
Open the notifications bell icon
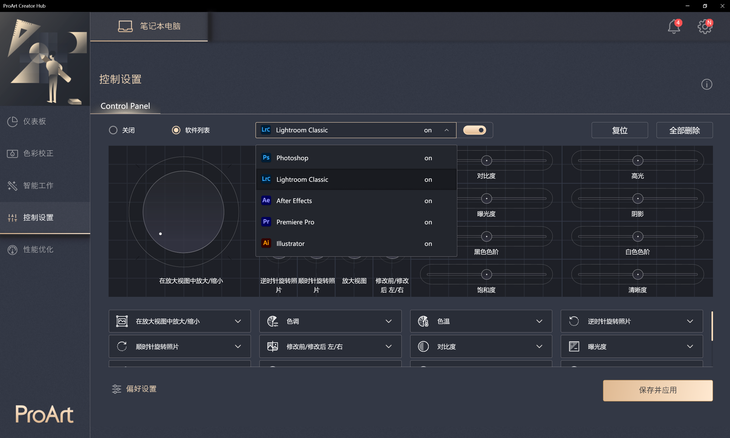674,27
